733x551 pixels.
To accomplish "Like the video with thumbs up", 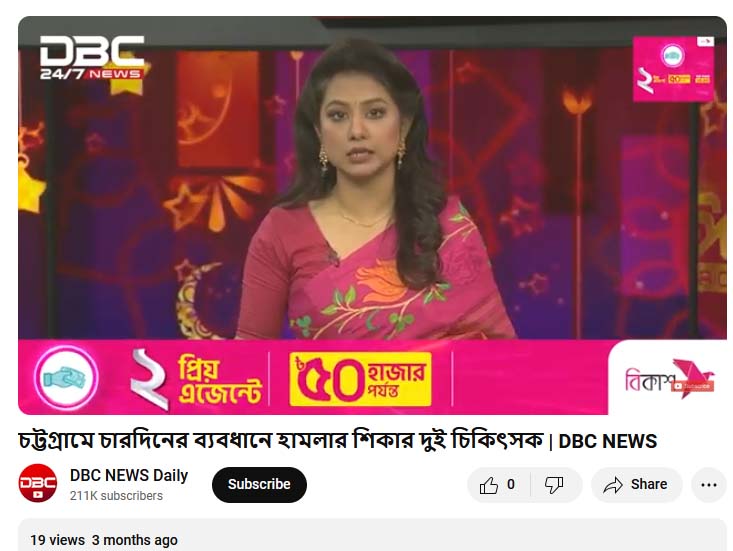I will (x=498, y=485).
